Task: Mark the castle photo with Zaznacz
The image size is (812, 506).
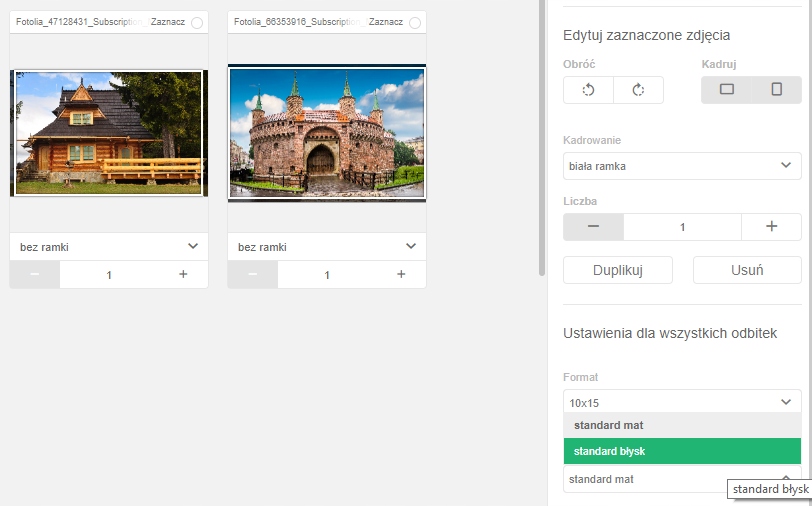Action: (414, 22)
